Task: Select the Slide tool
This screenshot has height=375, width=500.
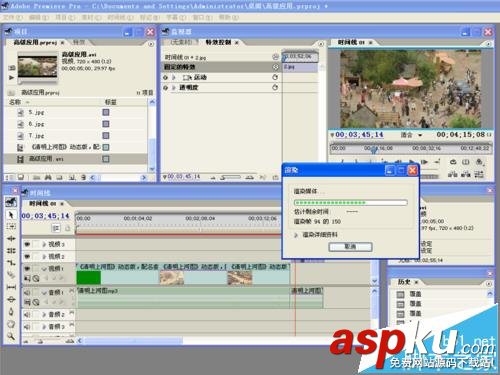Action: click(x=11, y=299)
